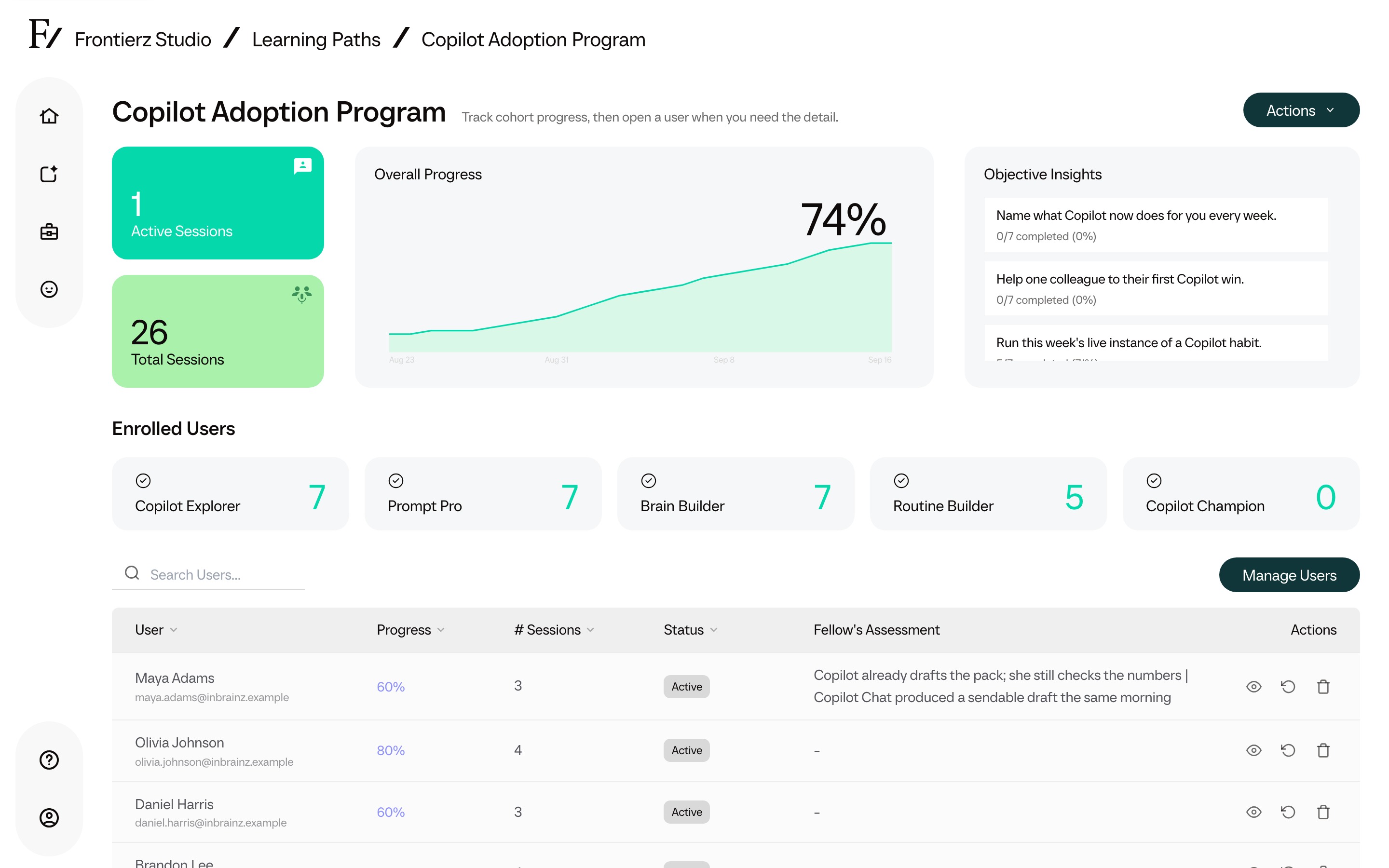View Olivia Johnson details with eye icon
This screenshot has height=868, width=1389.
(x=1253, y=750)
